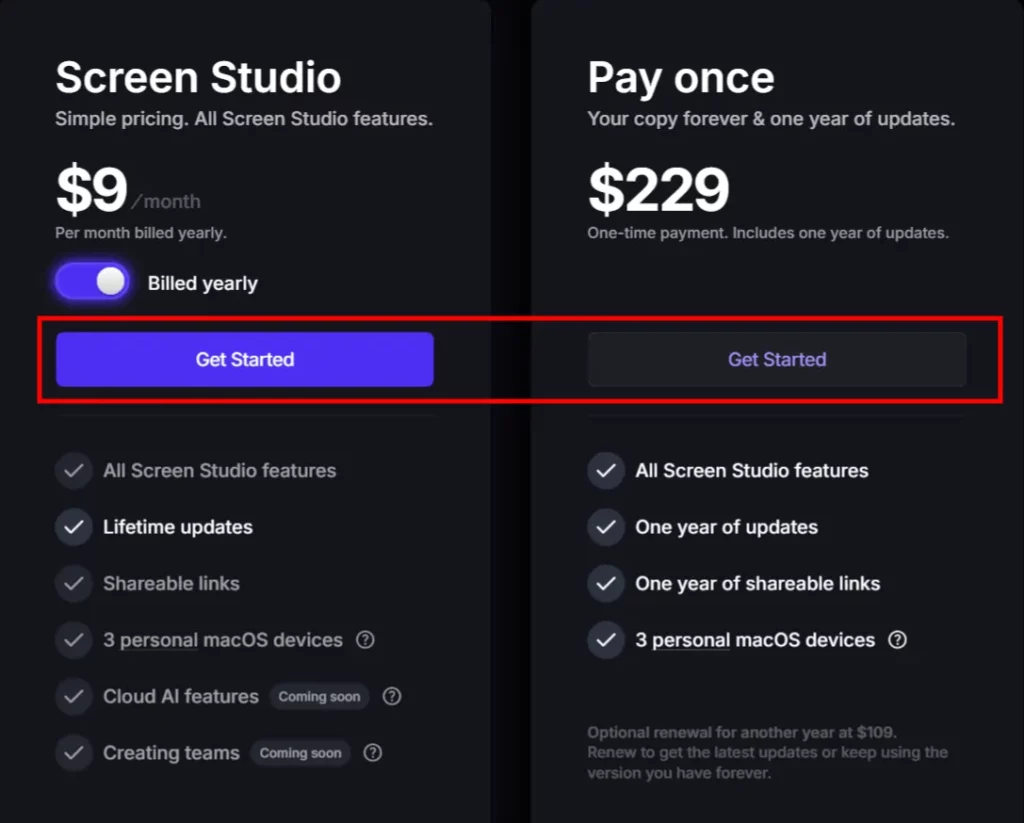Screen dimensions: 1024x823
Task: Select the Pay once plan heading
Action: 680,77
